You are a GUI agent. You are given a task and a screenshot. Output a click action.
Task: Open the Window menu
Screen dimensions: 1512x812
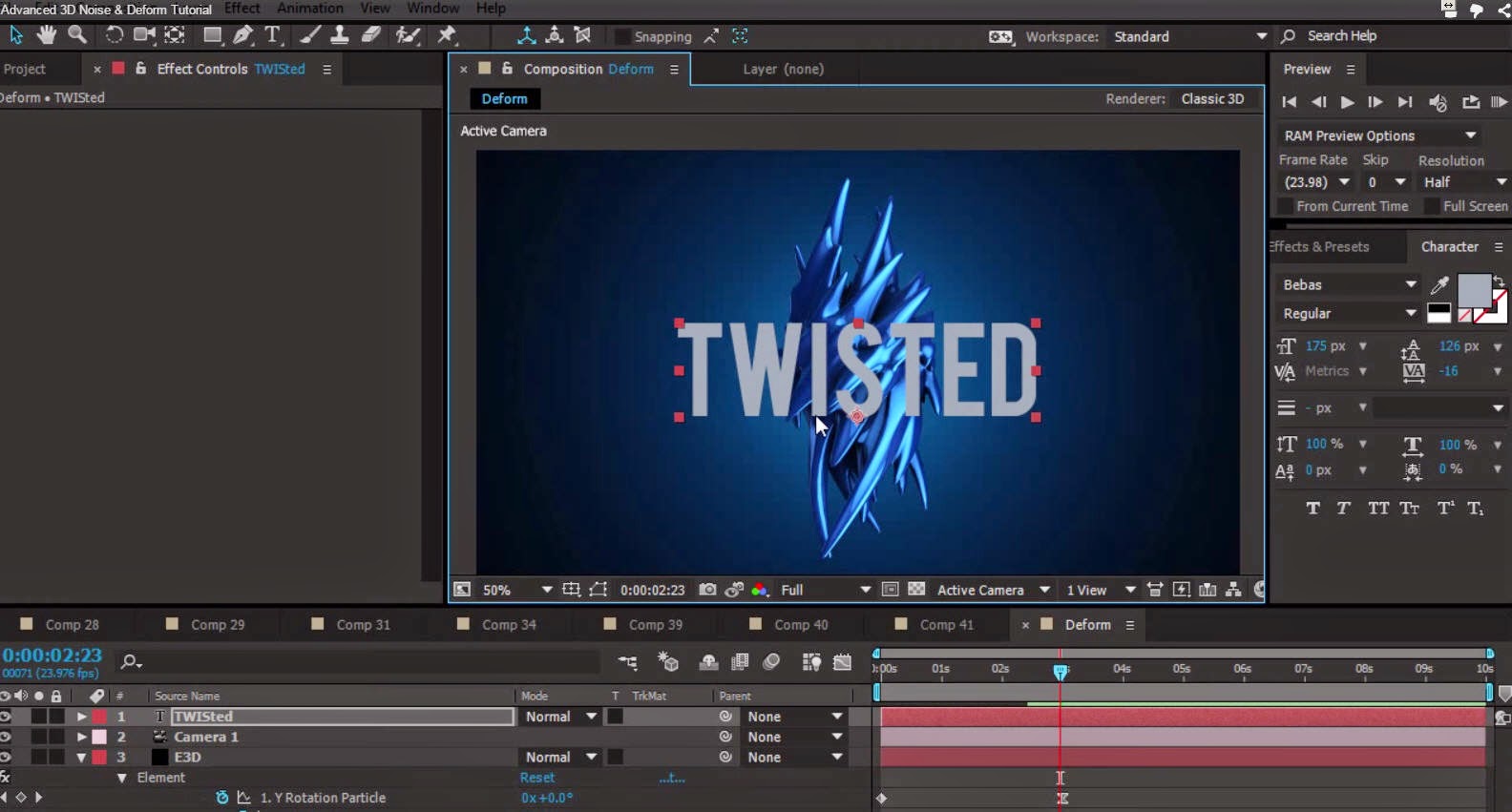click(x=432, y=8)
